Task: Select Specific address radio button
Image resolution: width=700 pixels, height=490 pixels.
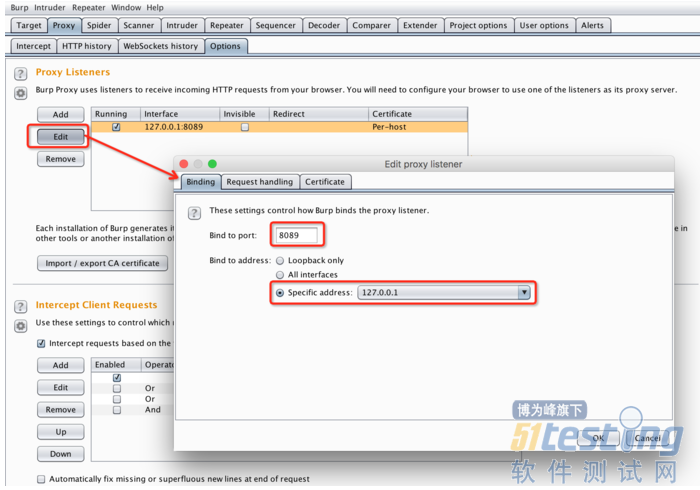Action: click(x=280, y=293)
